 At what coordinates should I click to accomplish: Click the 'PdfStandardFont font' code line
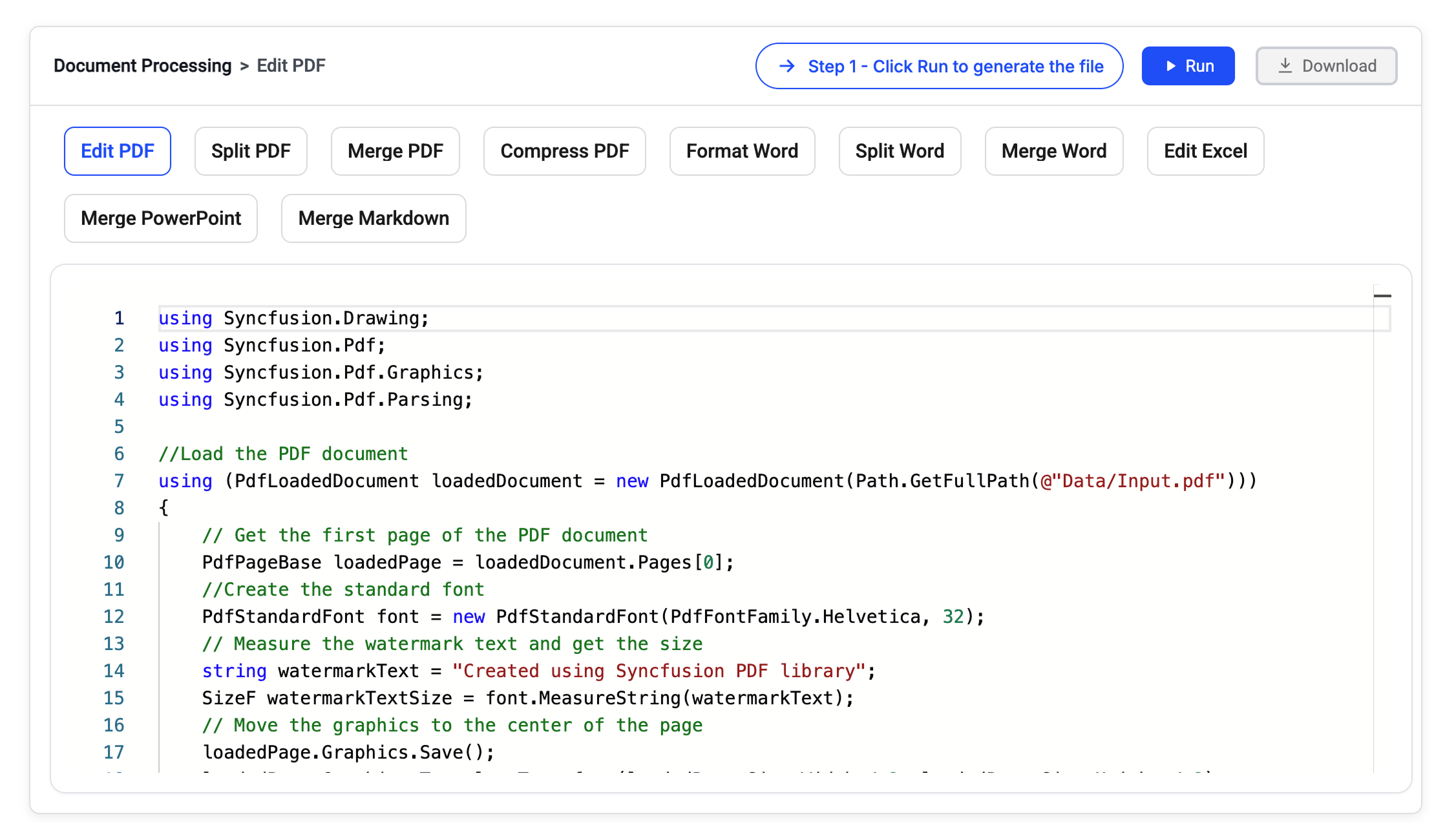pyautogui.click(x=593, y=616)
